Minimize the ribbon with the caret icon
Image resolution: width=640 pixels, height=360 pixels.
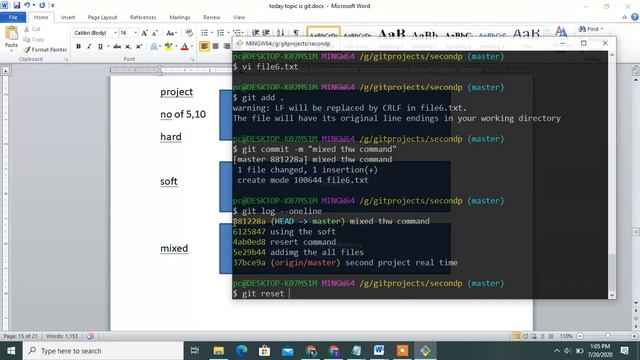pyautogui.click(x=624, y=17)
